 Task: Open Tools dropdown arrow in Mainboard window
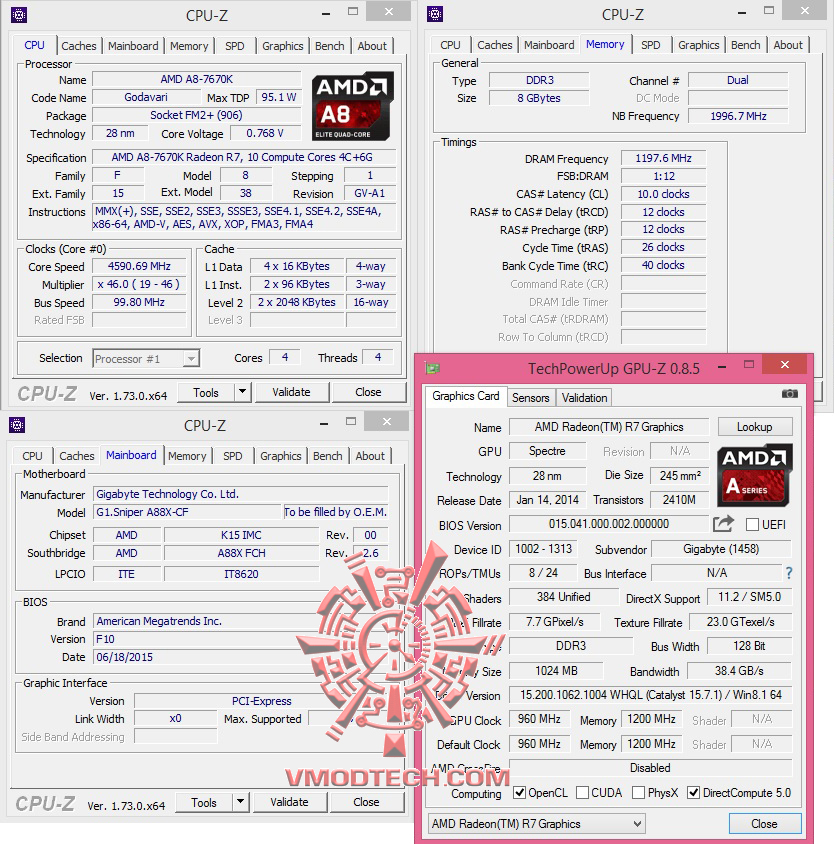240,802
